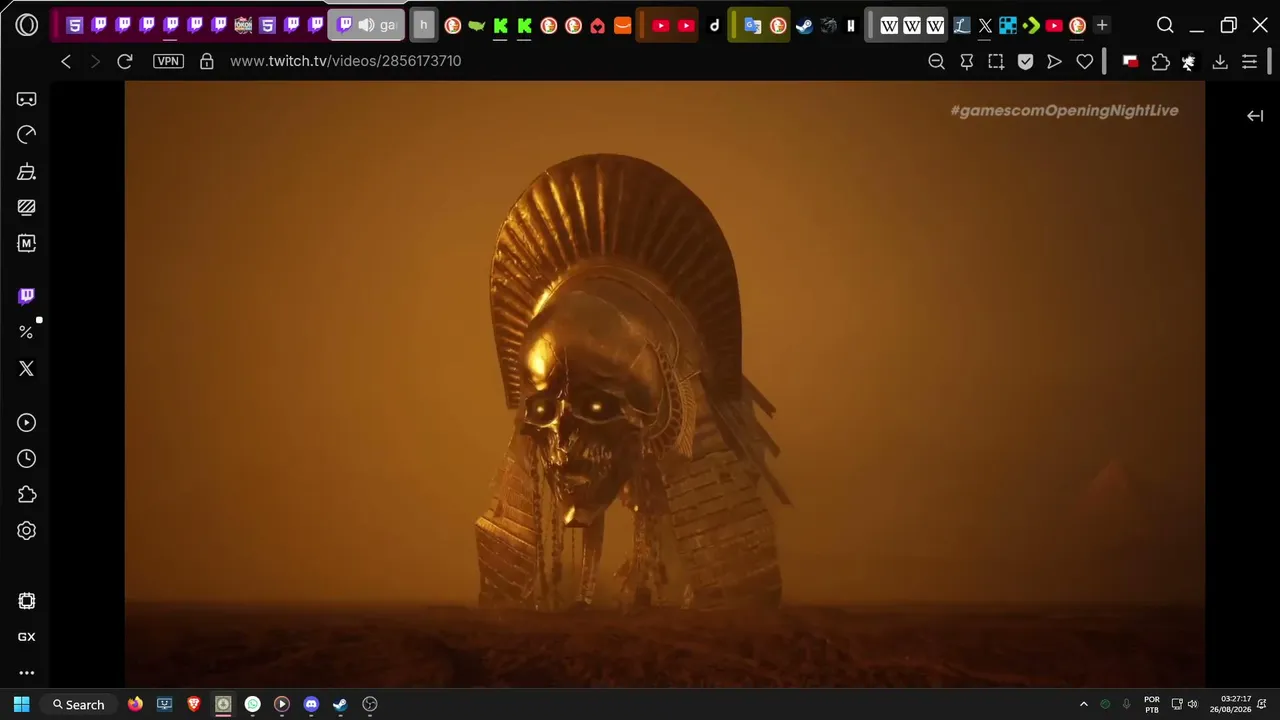
Task: Open GX Corner gamepad in sidebar
Action: [x=27, y=99]
